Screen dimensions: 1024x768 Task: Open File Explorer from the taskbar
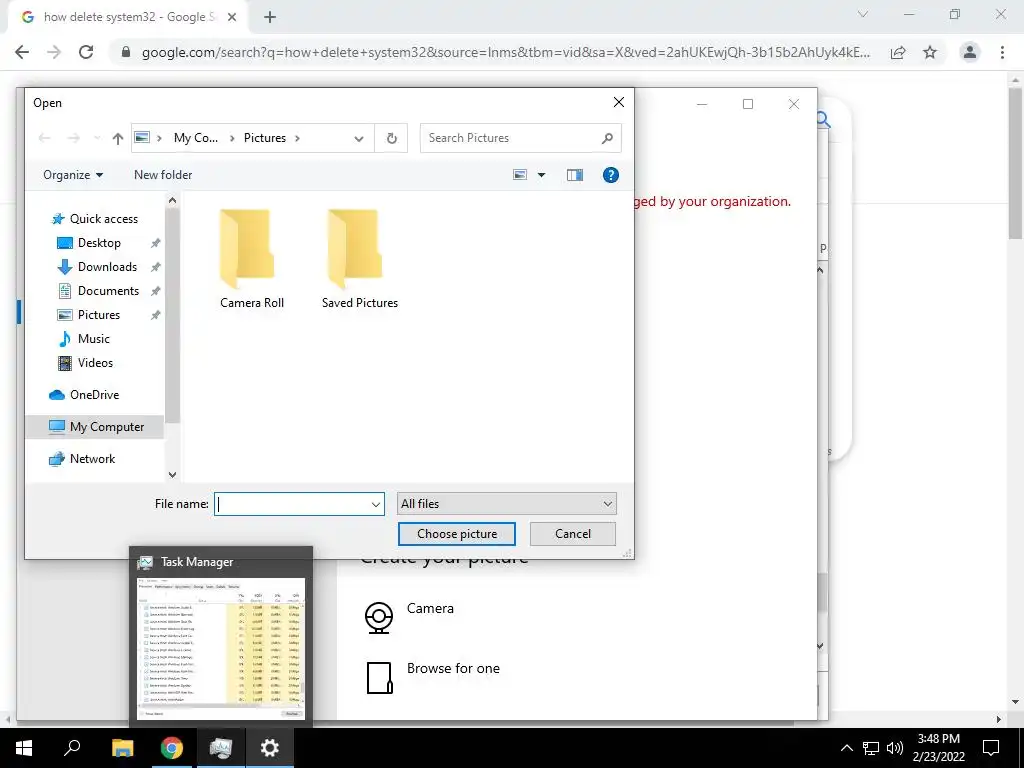122,748
